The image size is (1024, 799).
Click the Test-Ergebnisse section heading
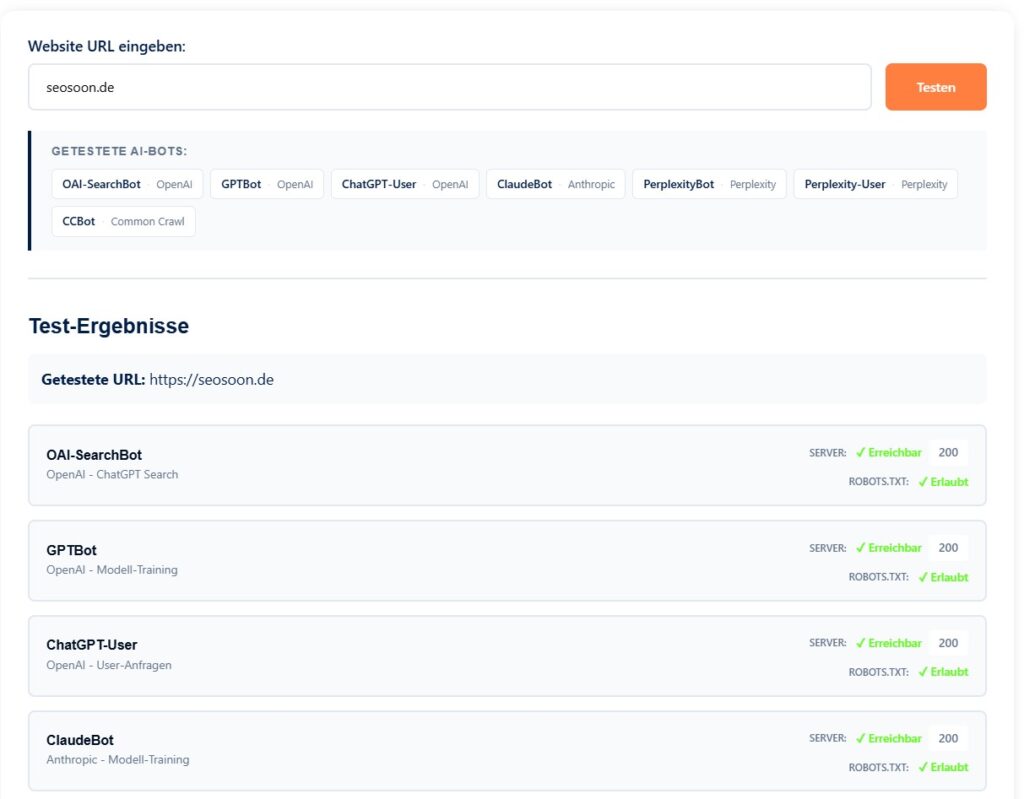(111, 325)
